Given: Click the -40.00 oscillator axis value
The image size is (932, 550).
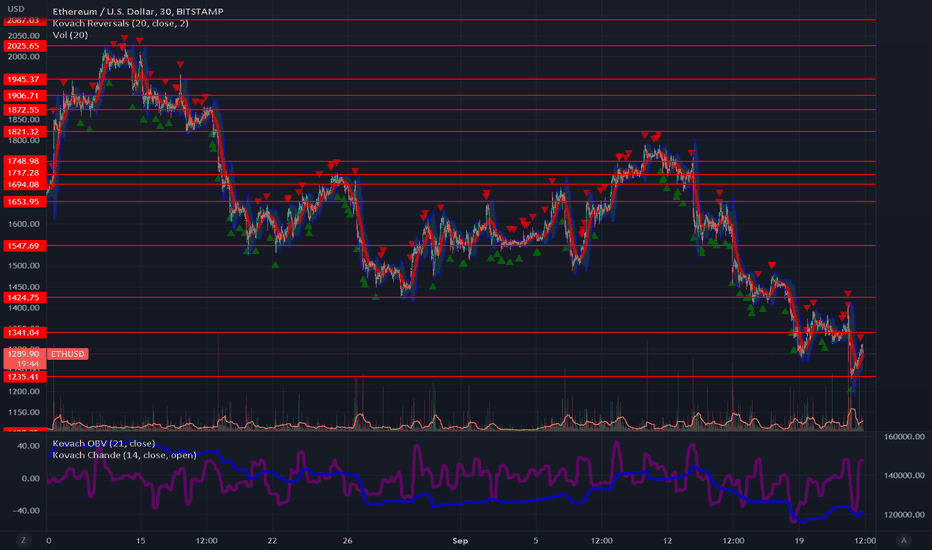Looking at the screenshot, I should [x=27, y=511].
